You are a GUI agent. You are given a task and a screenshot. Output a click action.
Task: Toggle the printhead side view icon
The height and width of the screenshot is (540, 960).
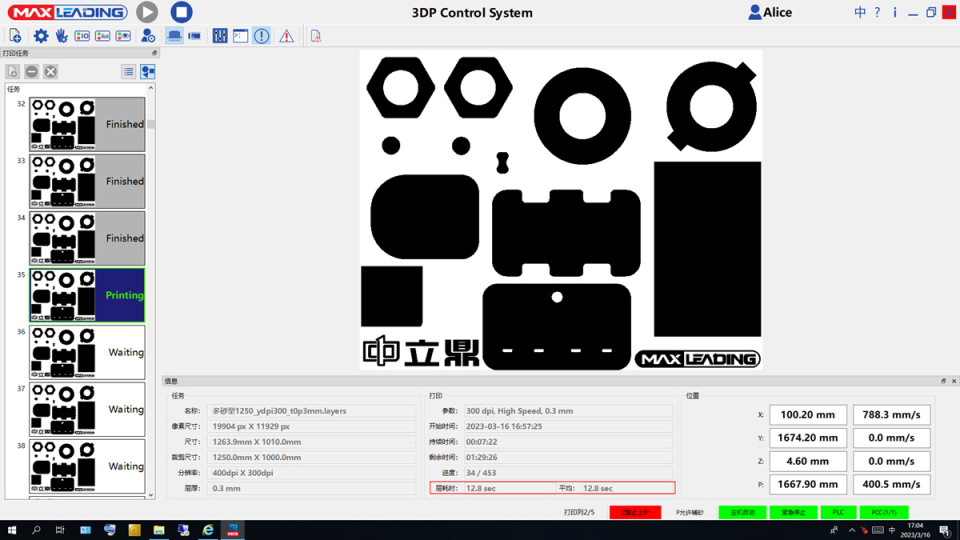point(195,36)
